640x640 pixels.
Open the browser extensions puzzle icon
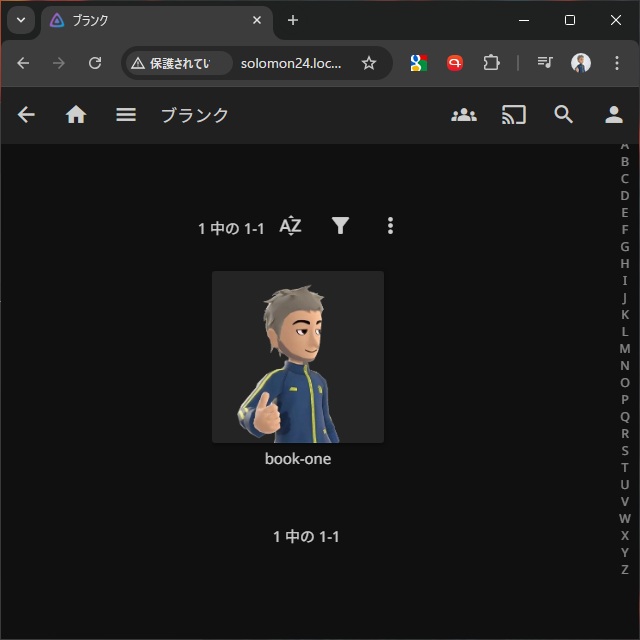pyautogui.click(x=491, y=63)
